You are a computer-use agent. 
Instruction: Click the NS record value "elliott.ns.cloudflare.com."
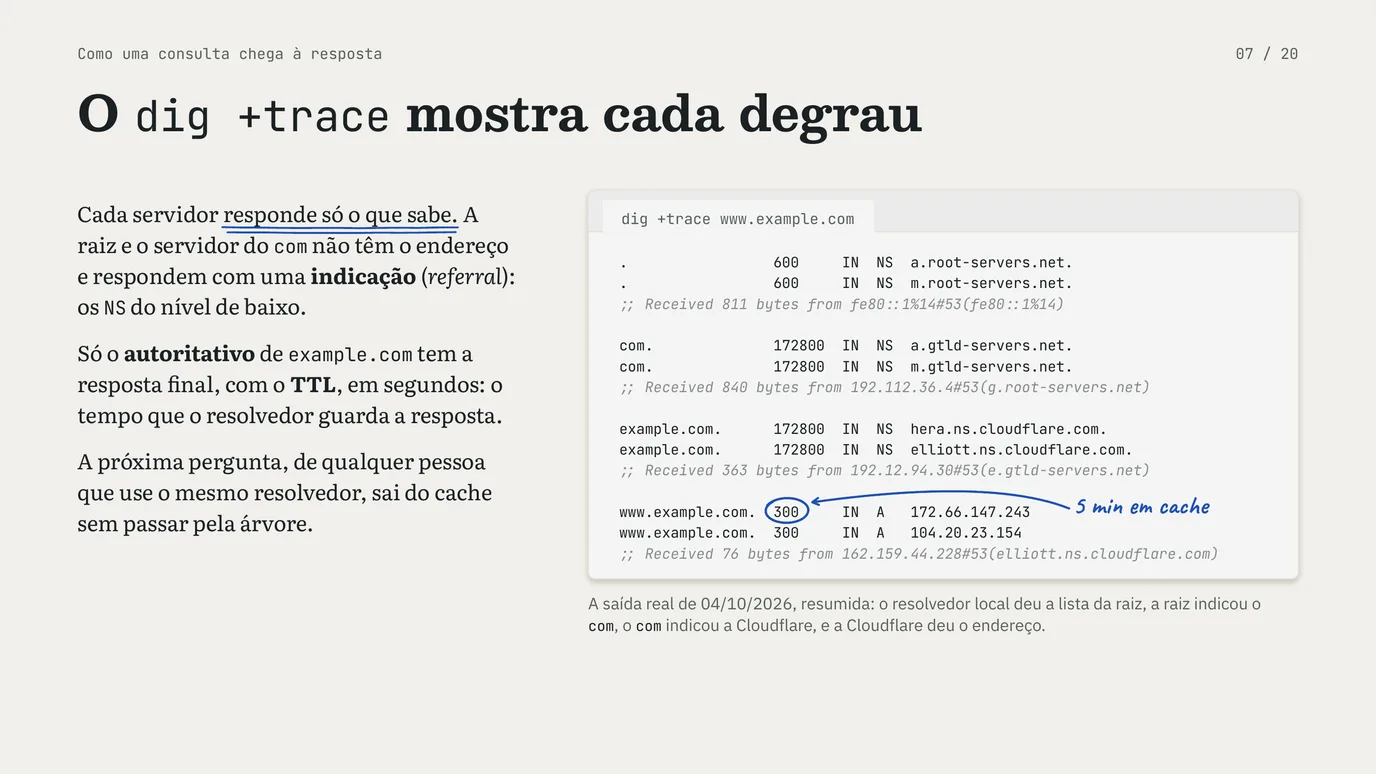click(x=1021, y=450)
